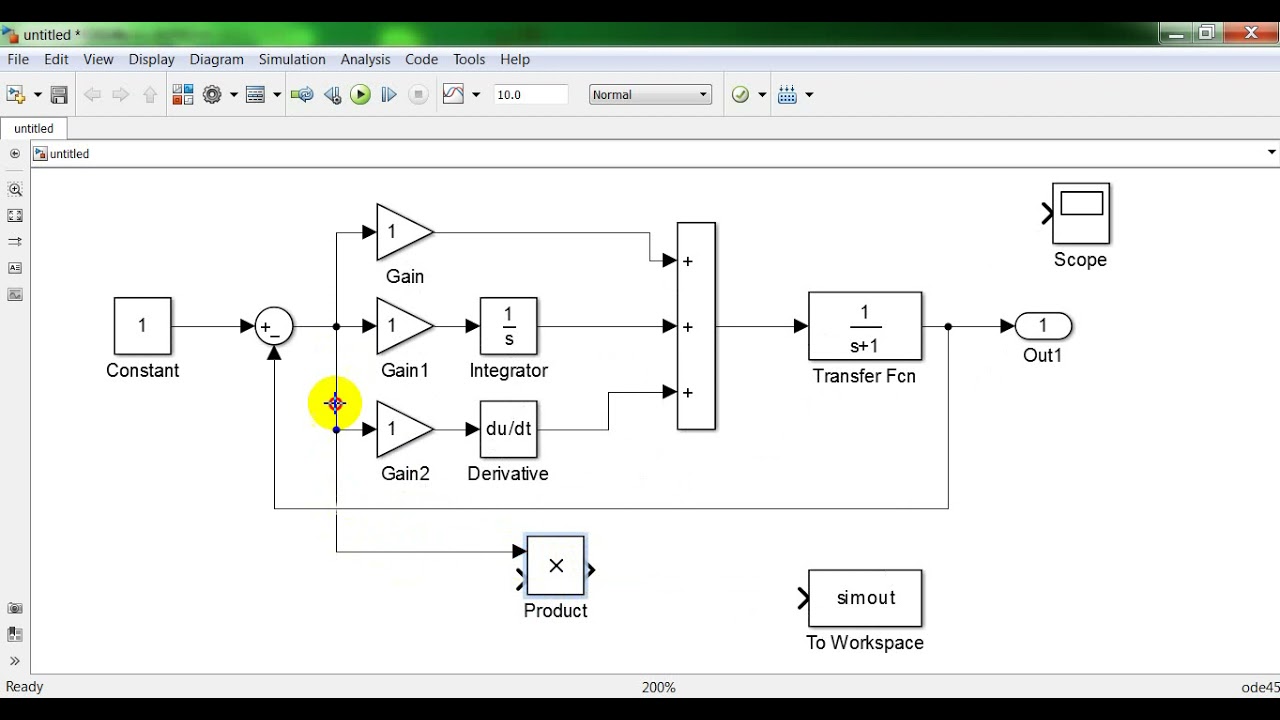Open the Help menu

coord(515,60)
